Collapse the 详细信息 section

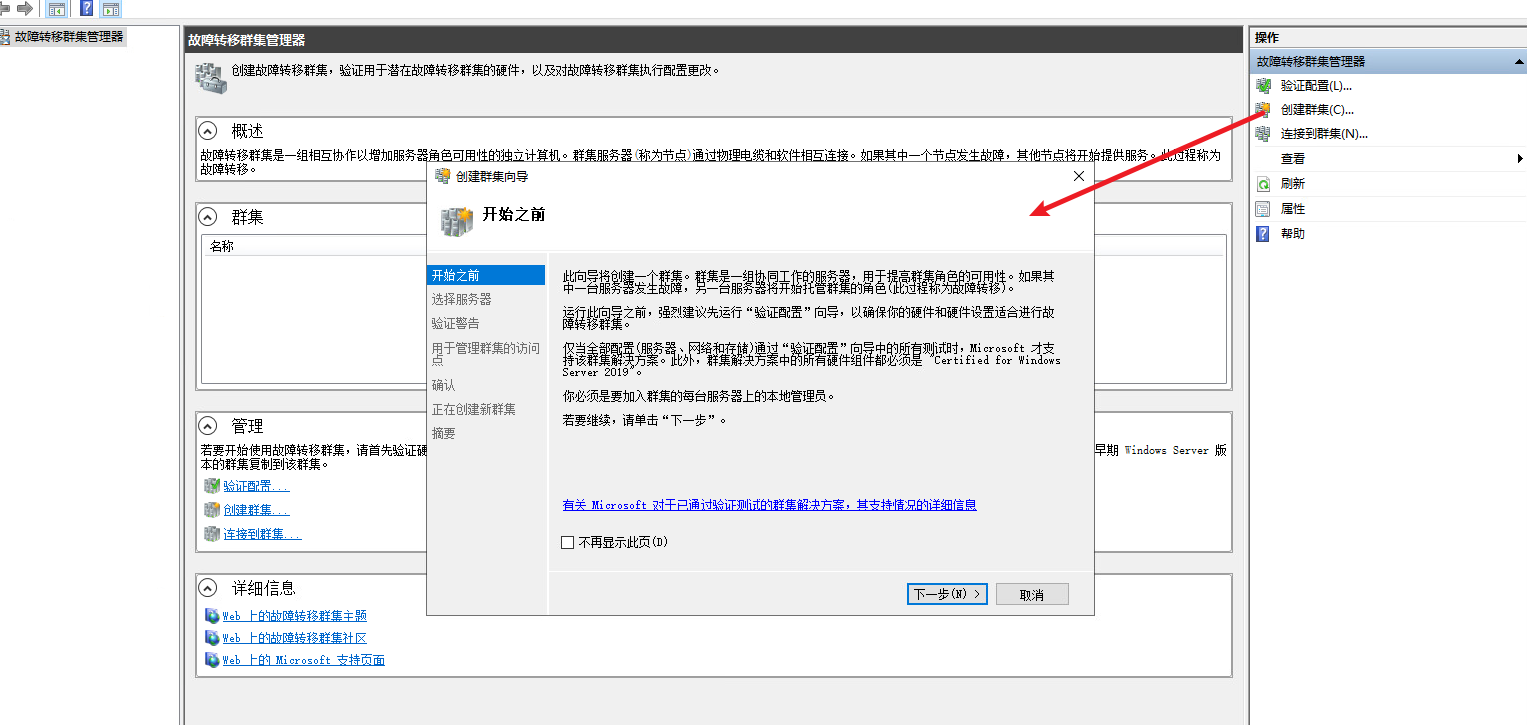(208, 588)
